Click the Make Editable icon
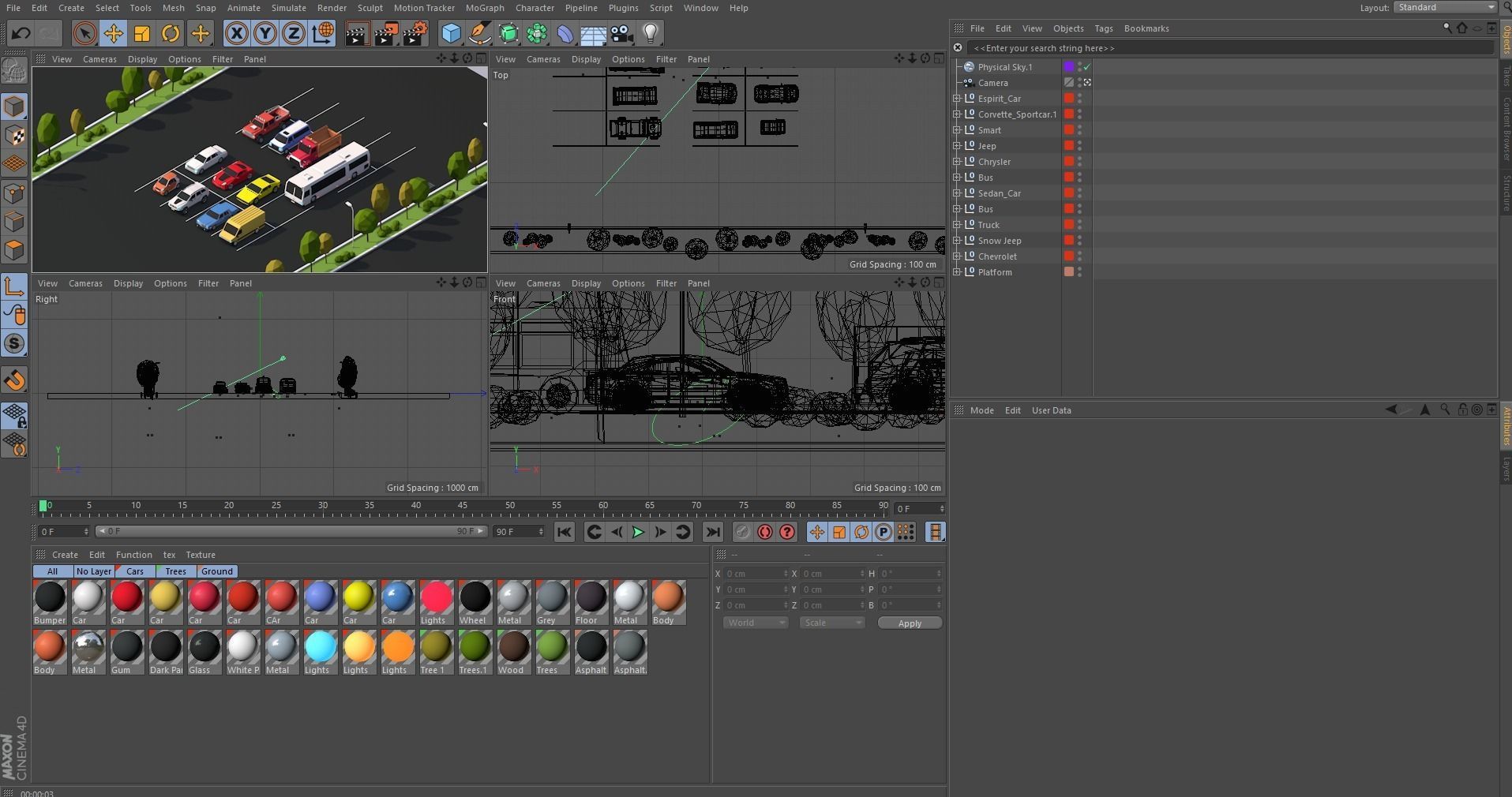The width and height of the screenshot is (1512, 797). coord(14,71)
